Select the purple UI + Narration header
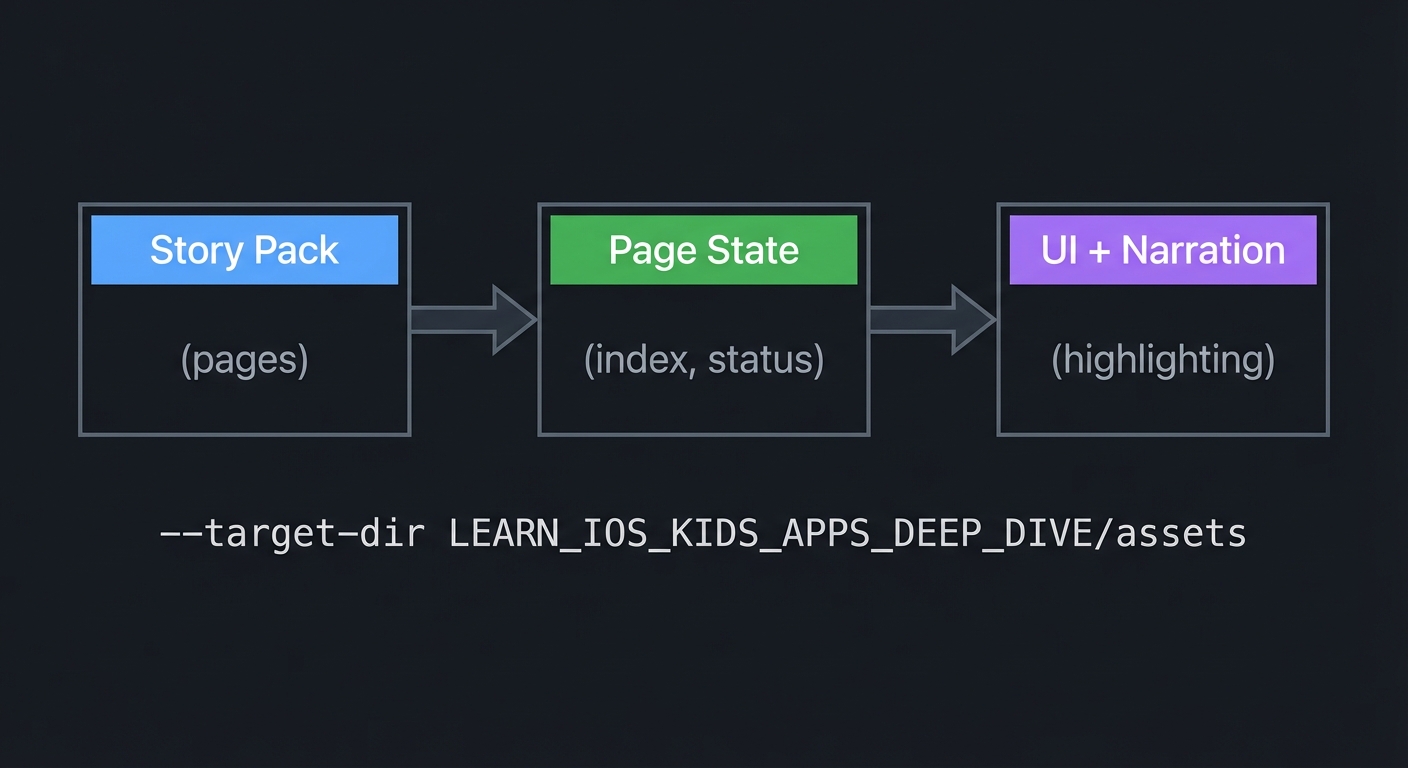Image resolution: width=1408 pixels, height=768 pixels. click(x=1162, y=250)
